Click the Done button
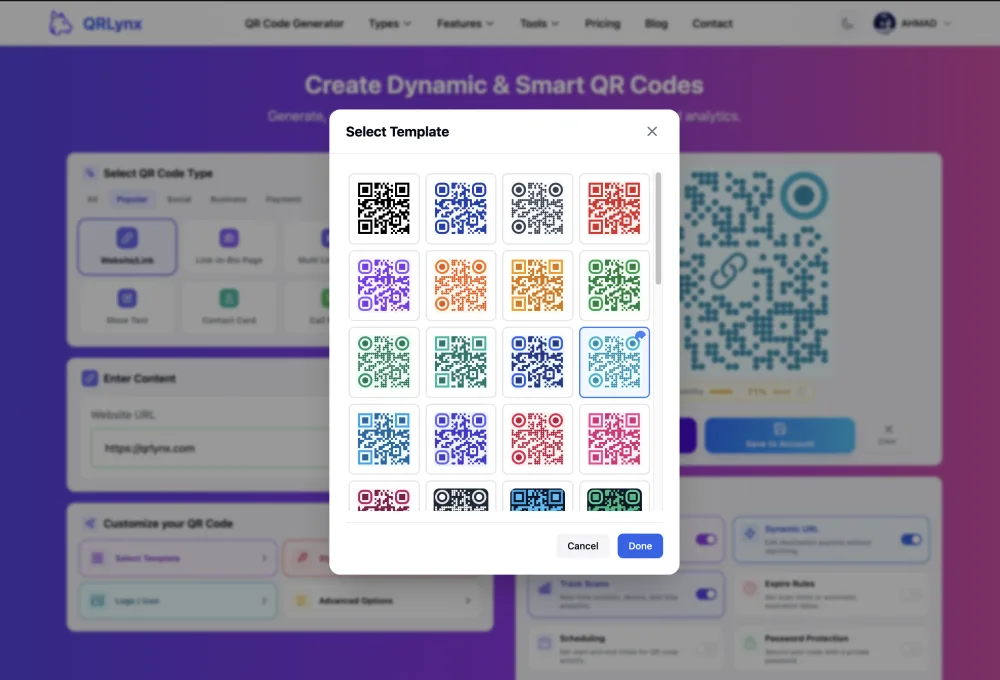 pyautogui.click(x=640, y=546)
